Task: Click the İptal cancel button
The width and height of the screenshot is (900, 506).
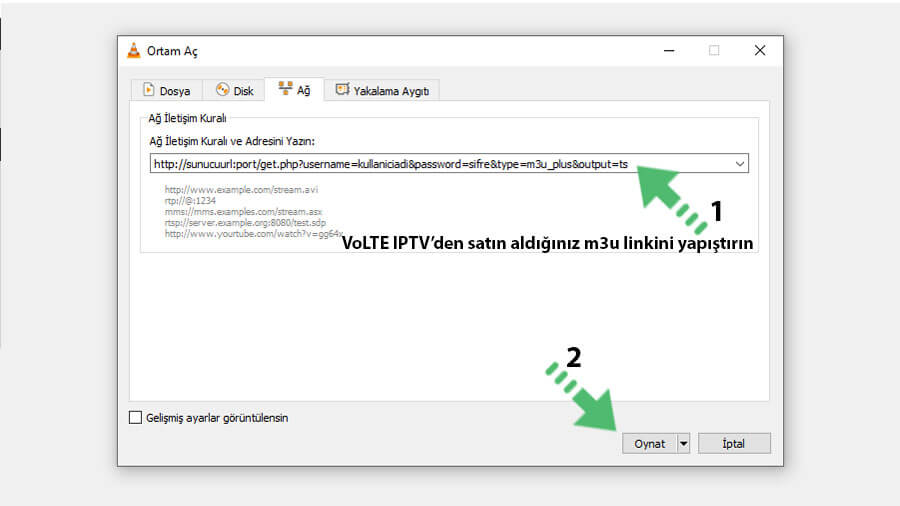Action: [734, 443]
